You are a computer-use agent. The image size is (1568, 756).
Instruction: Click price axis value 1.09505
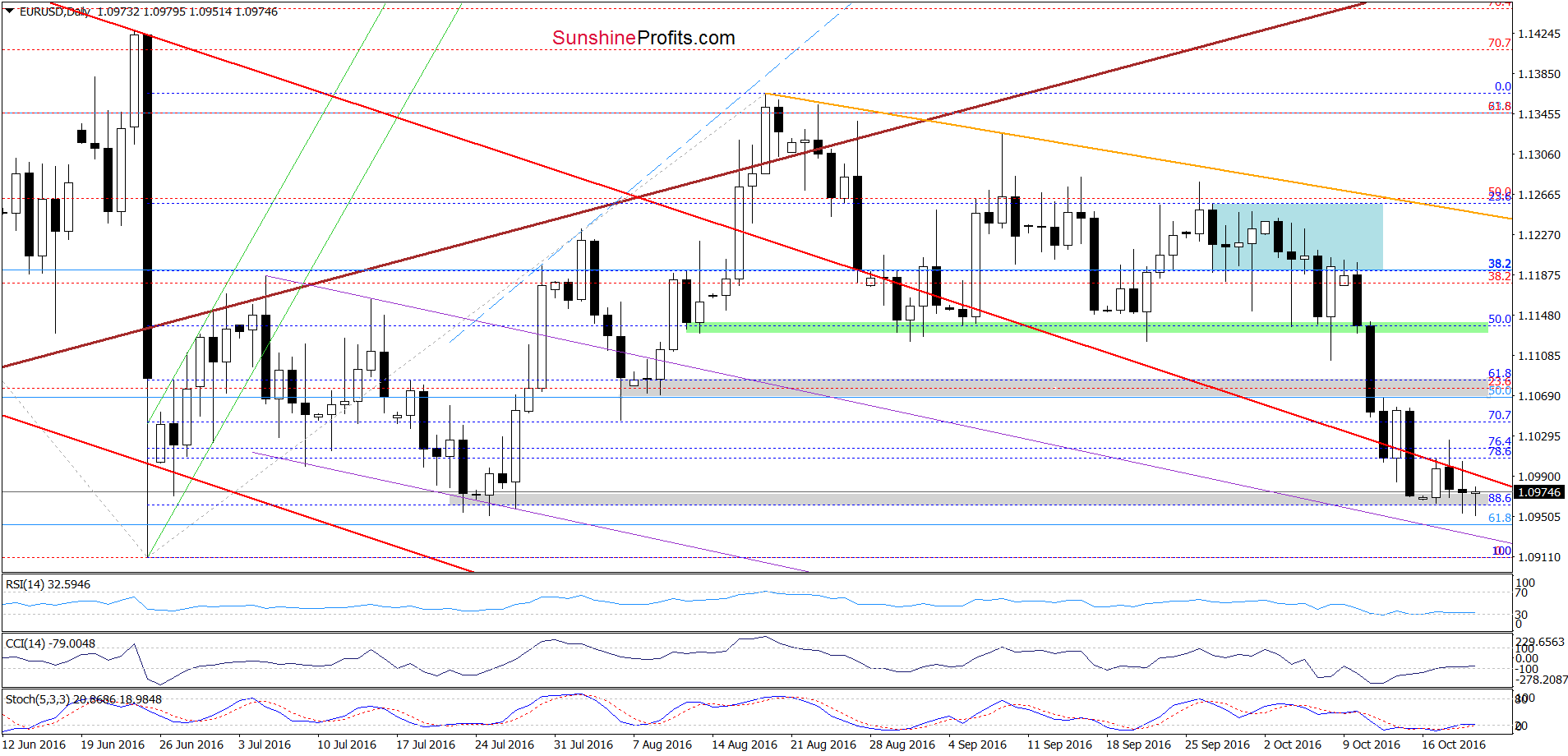pyautogui.click(x=1538, y=517)
